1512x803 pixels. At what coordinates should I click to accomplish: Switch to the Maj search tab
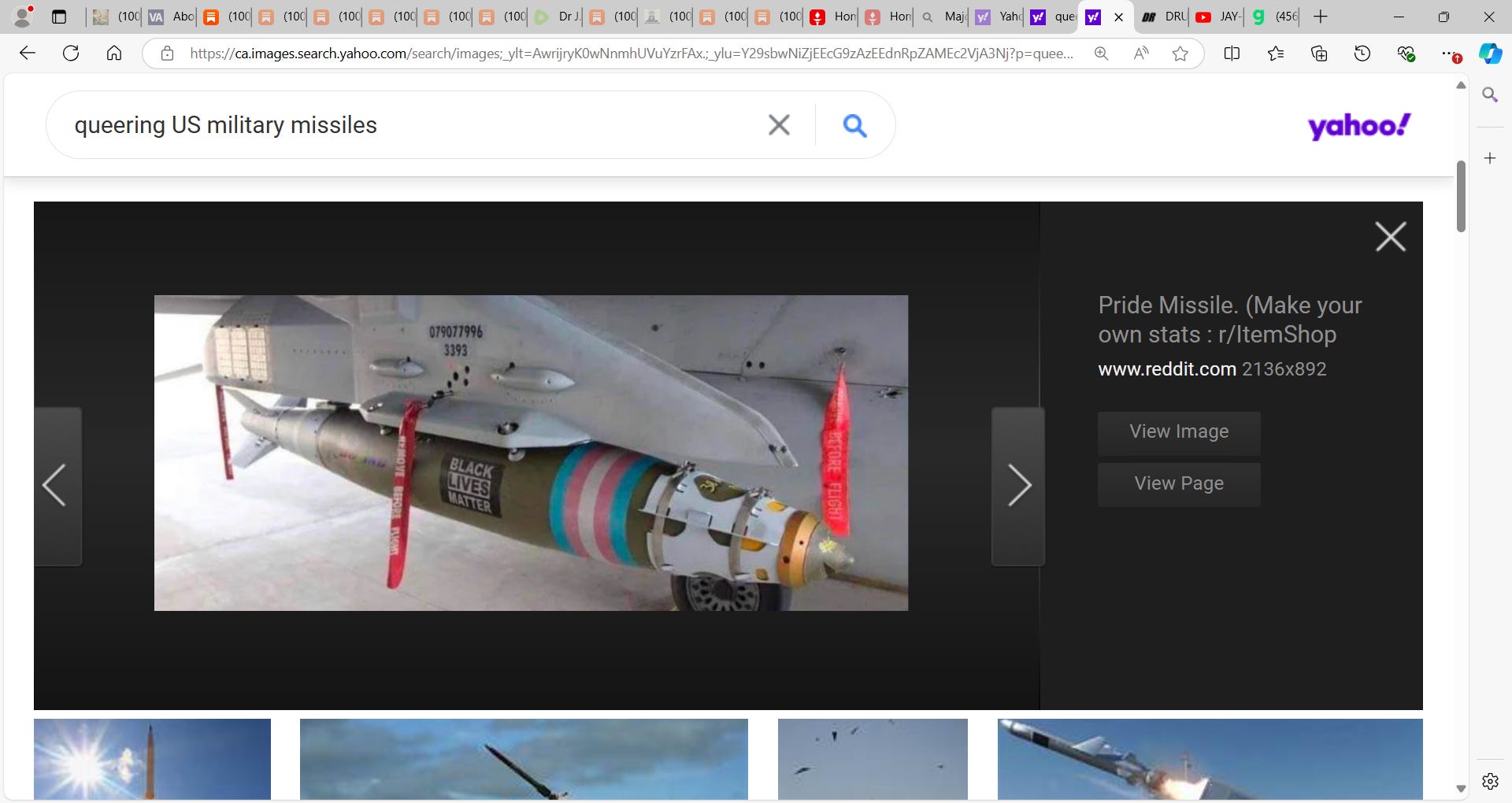(942, 17)
